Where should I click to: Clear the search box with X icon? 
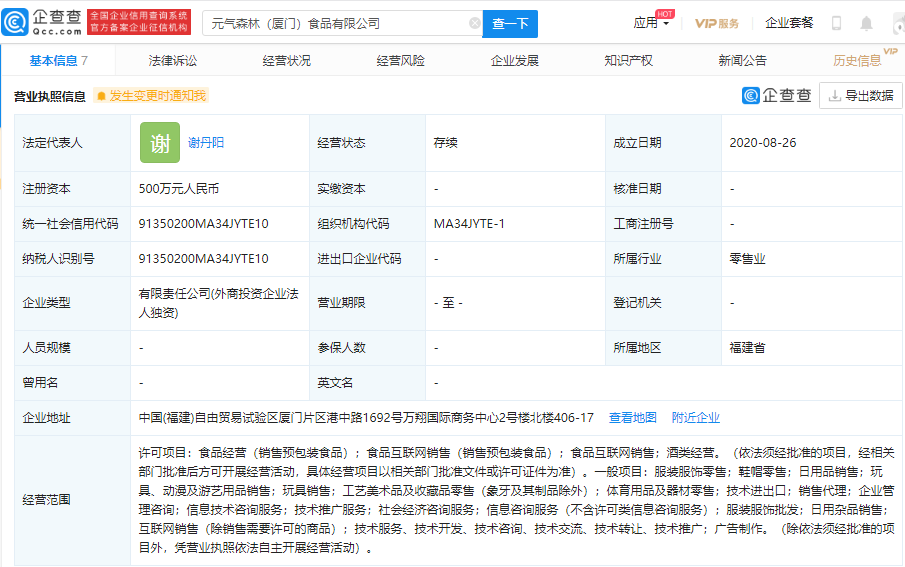tap(474, 23)
